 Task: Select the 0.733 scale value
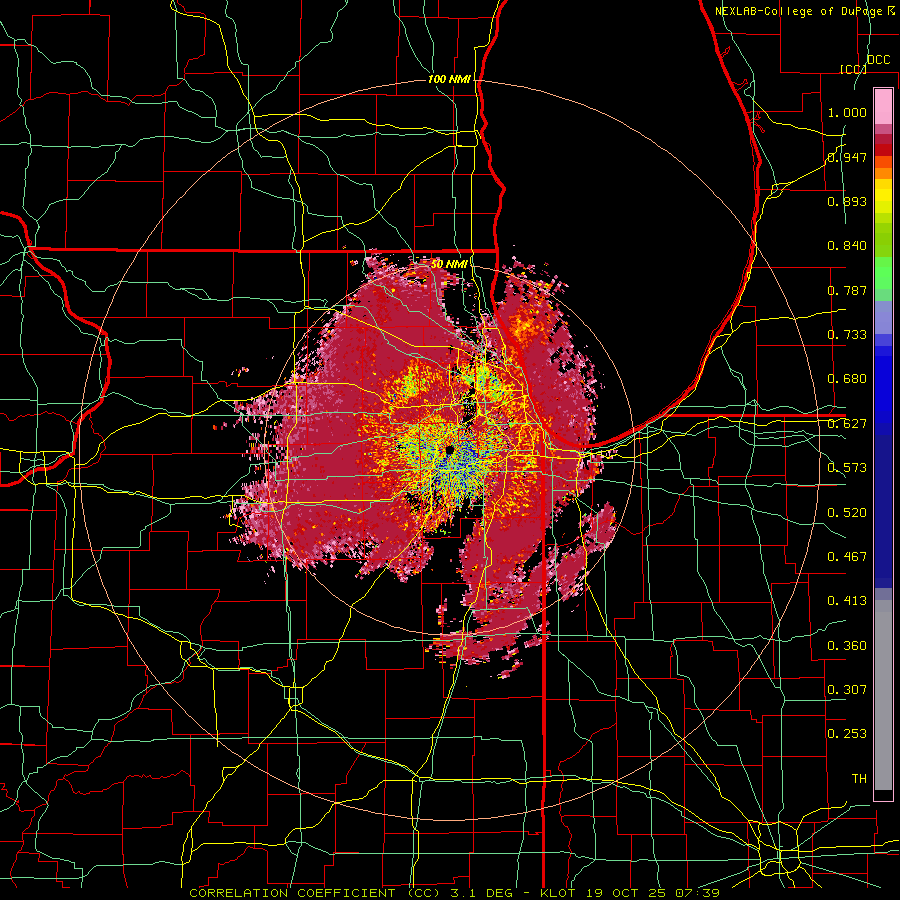[x=847, y=335]
